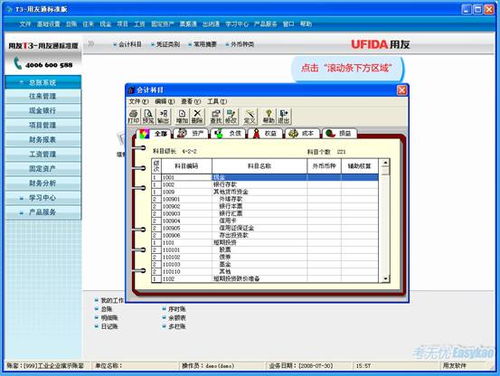Viewport: 500px width, 376px height.
Task: Click the scrollbar up arrow in account list
Action: tap(385, 163)
